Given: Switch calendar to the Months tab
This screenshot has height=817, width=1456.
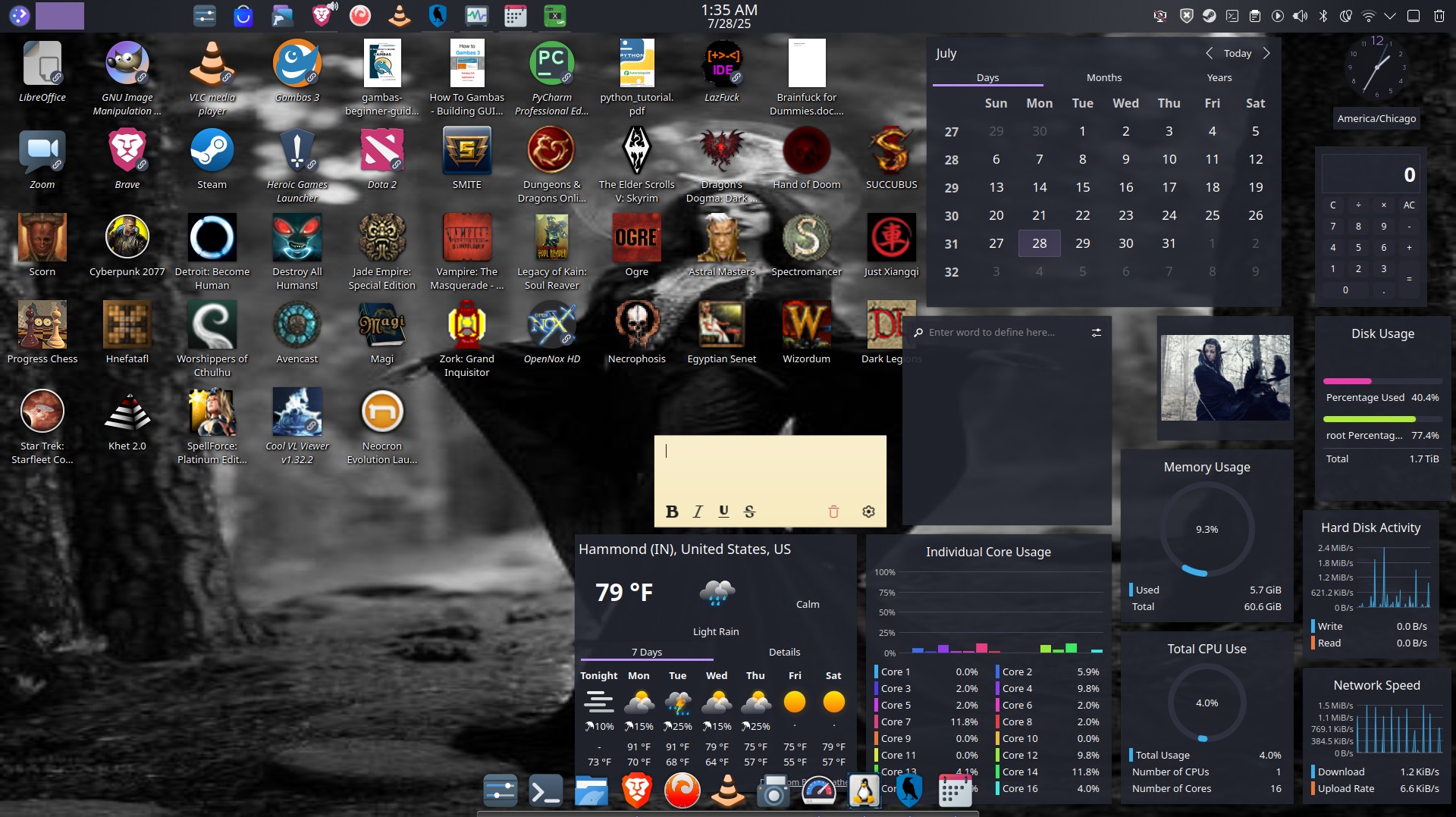Looking at the screenshot, I should click(1103, 77).
